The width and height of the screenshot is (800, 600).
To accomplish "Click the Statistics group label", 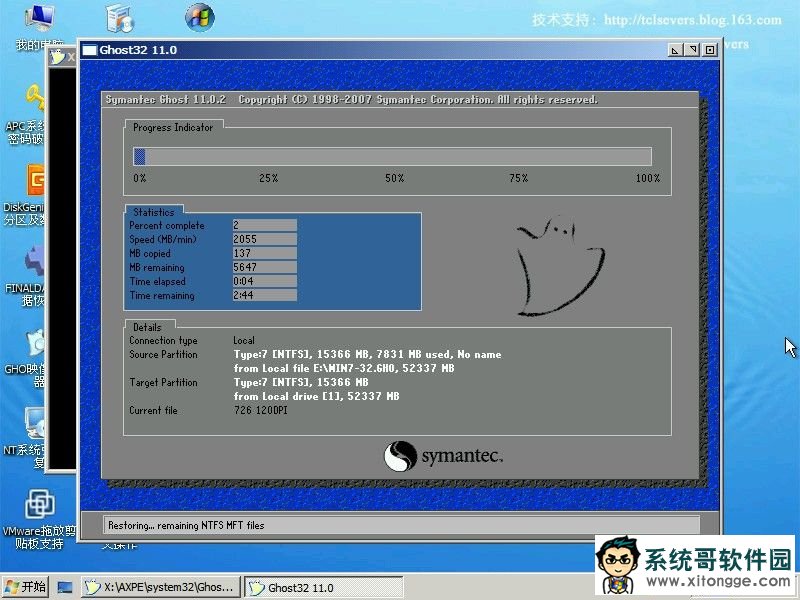I will 154,212.
